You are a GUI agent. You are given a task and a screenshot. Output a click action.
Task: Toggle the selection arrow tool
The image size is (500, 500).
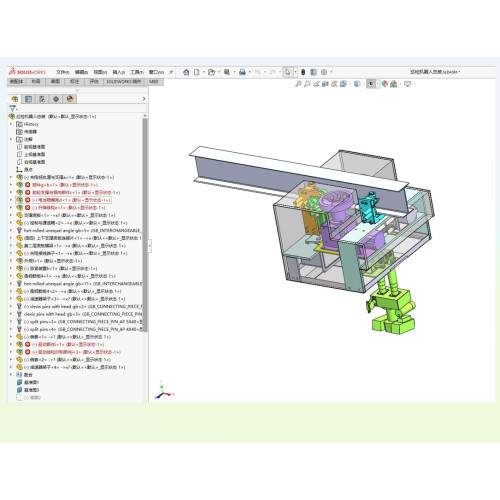point(288,72)
